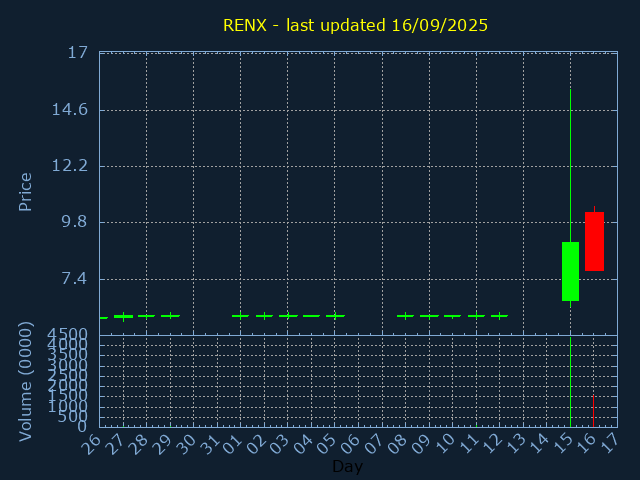Select day label 17 on x-axis

coord(609,444)
